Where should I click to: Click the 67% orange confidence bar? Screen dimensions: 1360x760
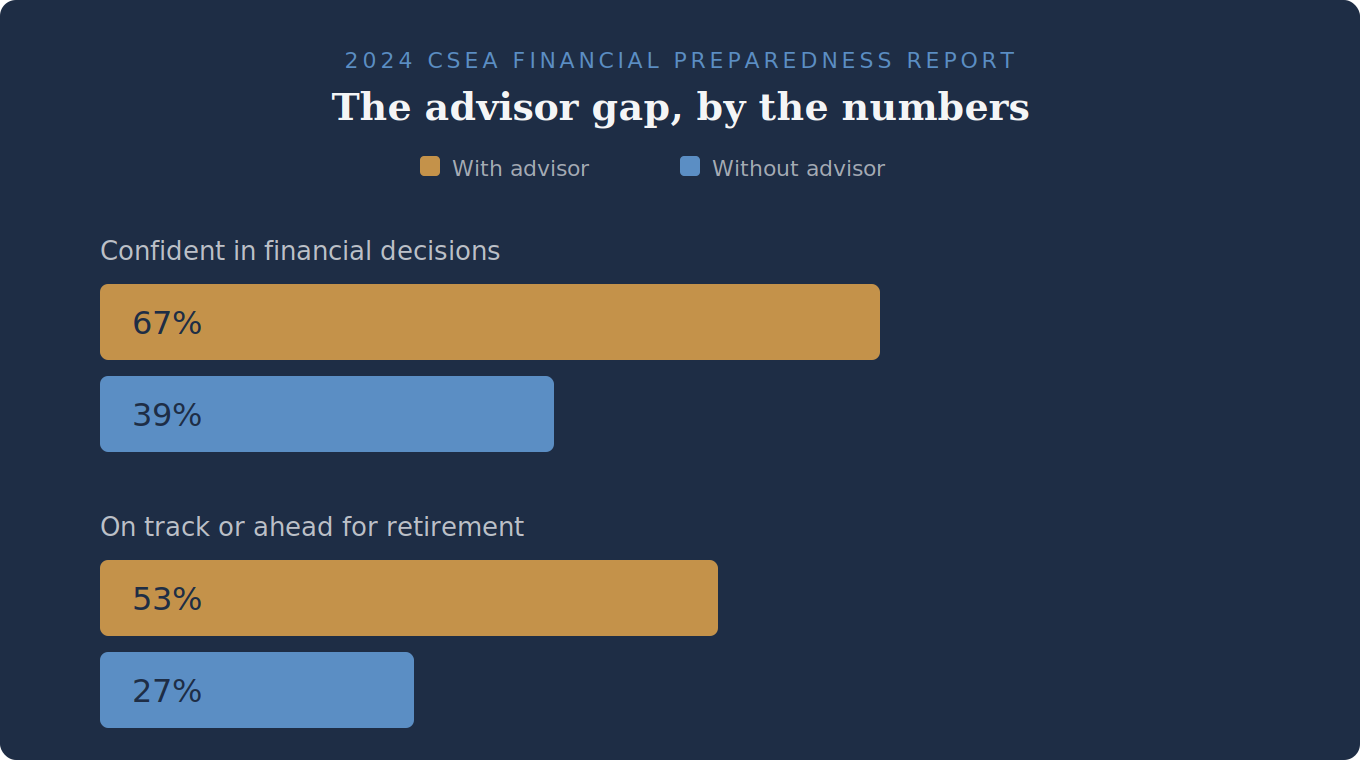click(490, 322)
